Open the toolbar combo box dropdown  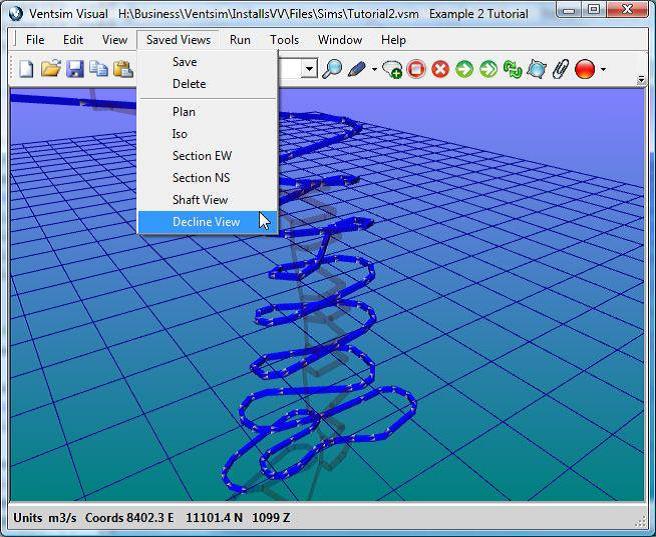point(309,69)
